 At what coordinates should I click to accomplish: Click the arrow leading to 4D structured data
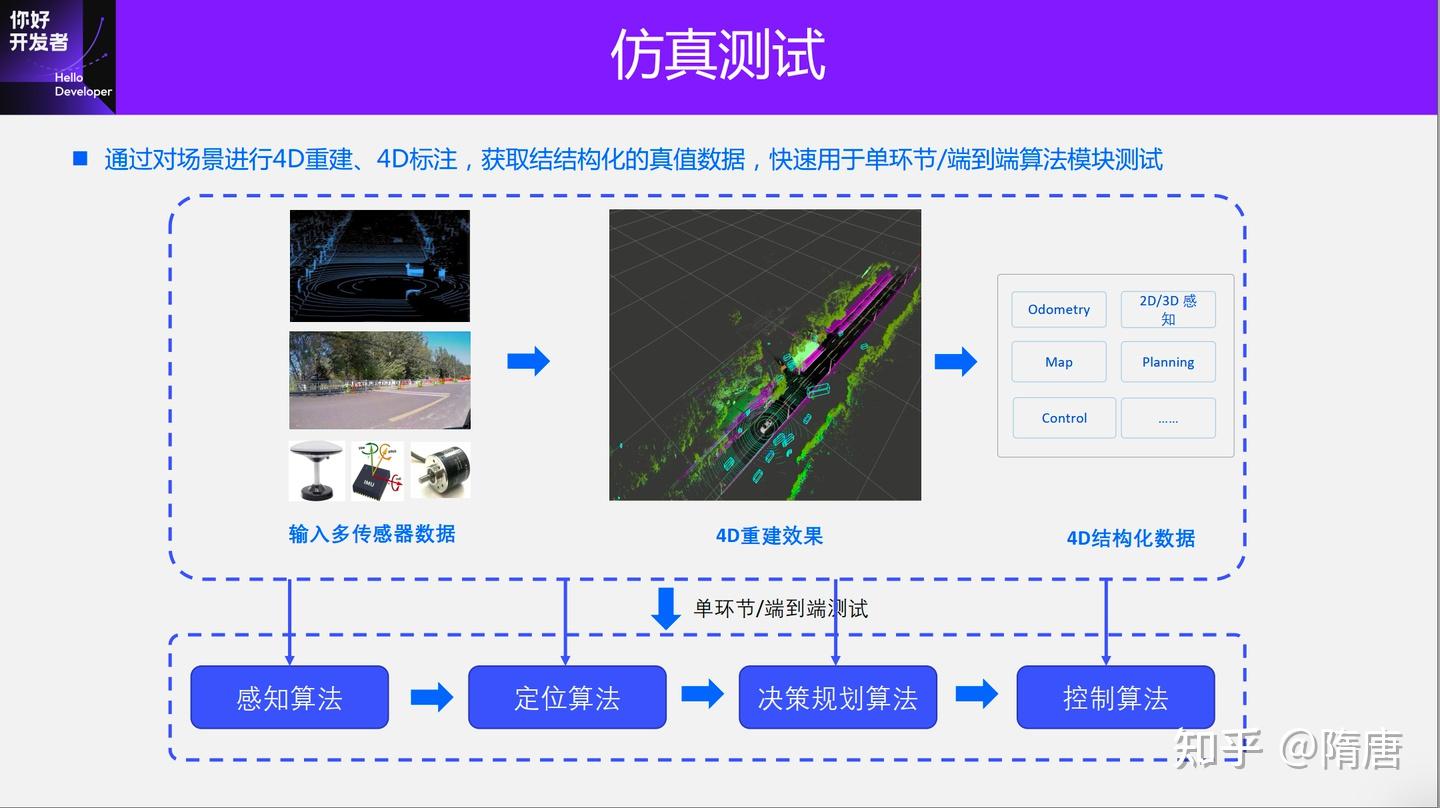pos(956,362)
